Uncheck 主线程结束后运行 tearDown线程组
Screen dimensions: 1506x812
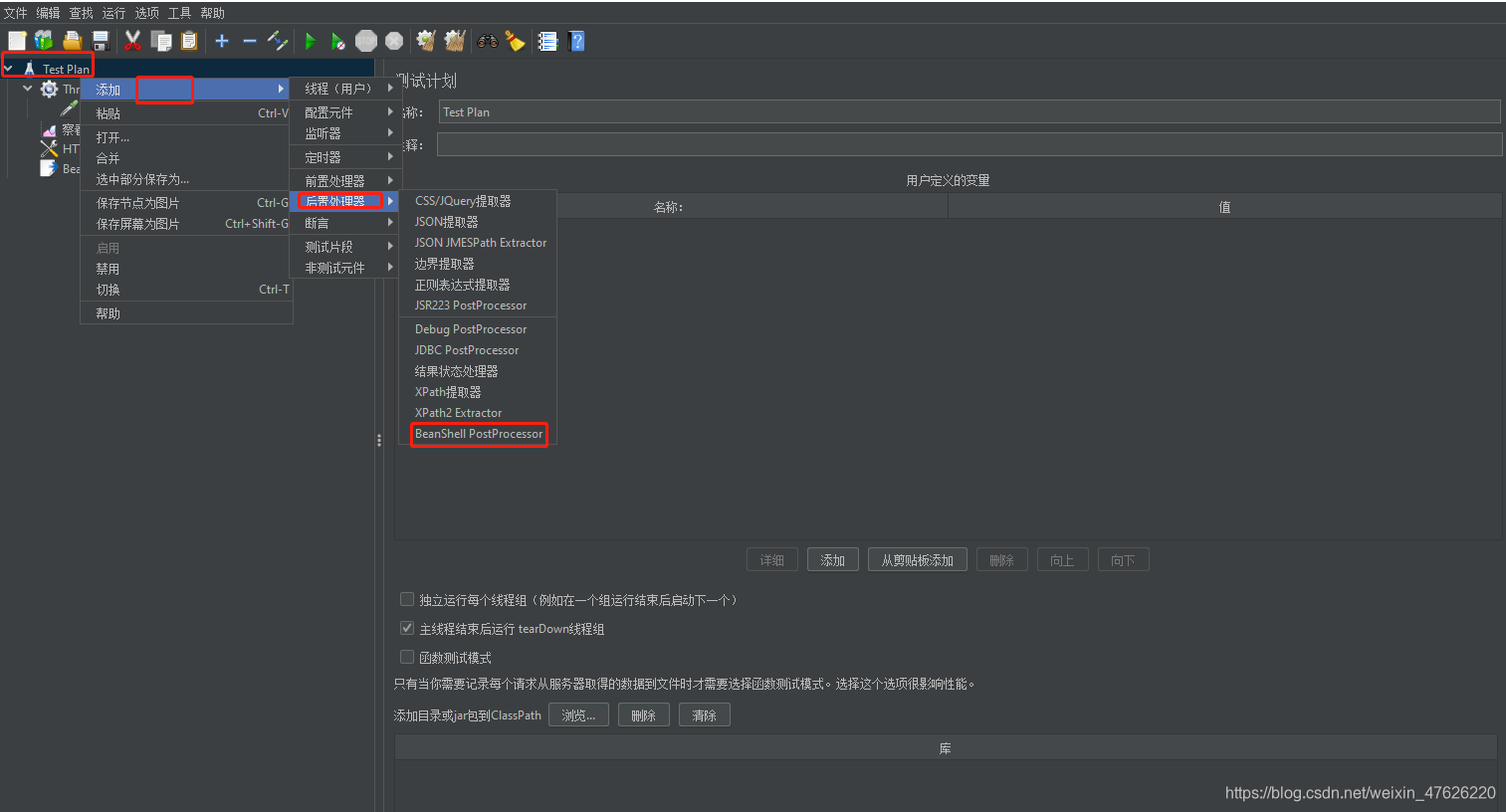[406, 628]
